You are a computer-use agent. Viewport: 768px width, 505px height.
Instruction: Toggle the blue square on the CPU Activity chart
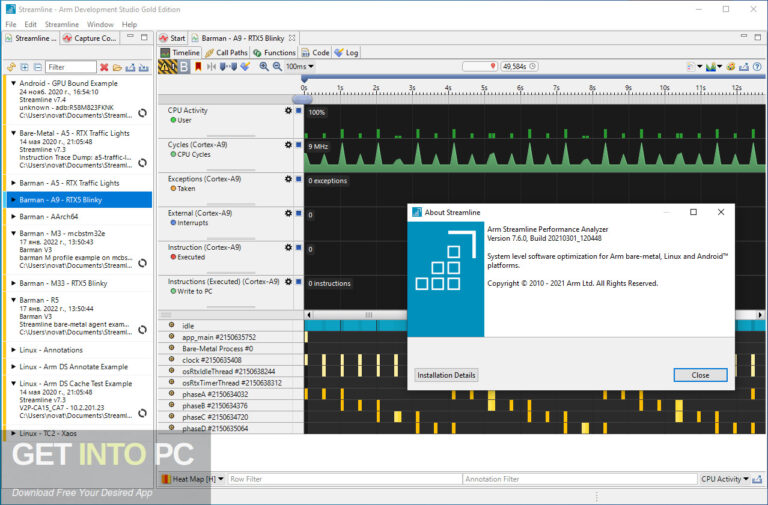(298, 111)
